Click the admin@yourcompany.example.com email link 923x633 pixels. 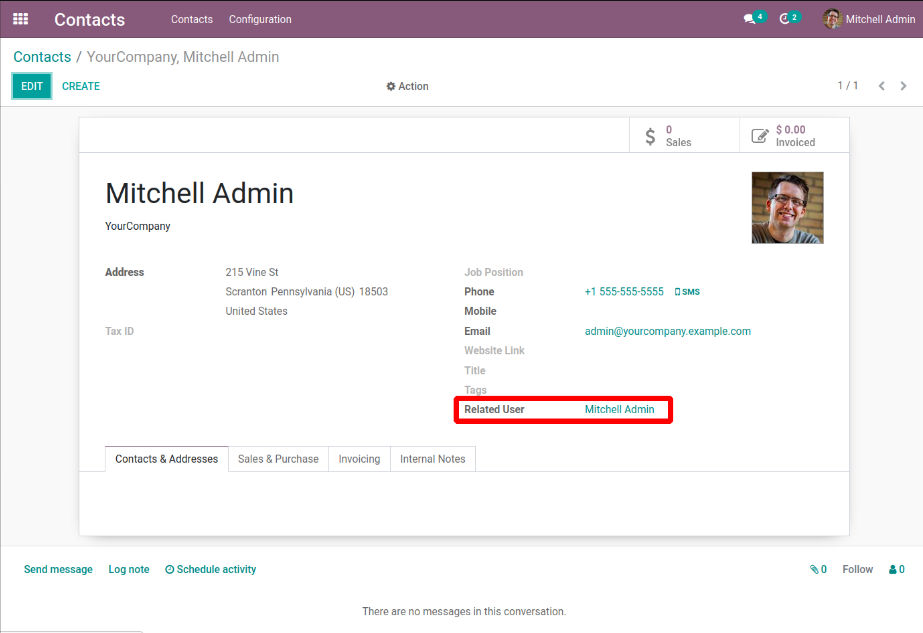tap(668, 332)
